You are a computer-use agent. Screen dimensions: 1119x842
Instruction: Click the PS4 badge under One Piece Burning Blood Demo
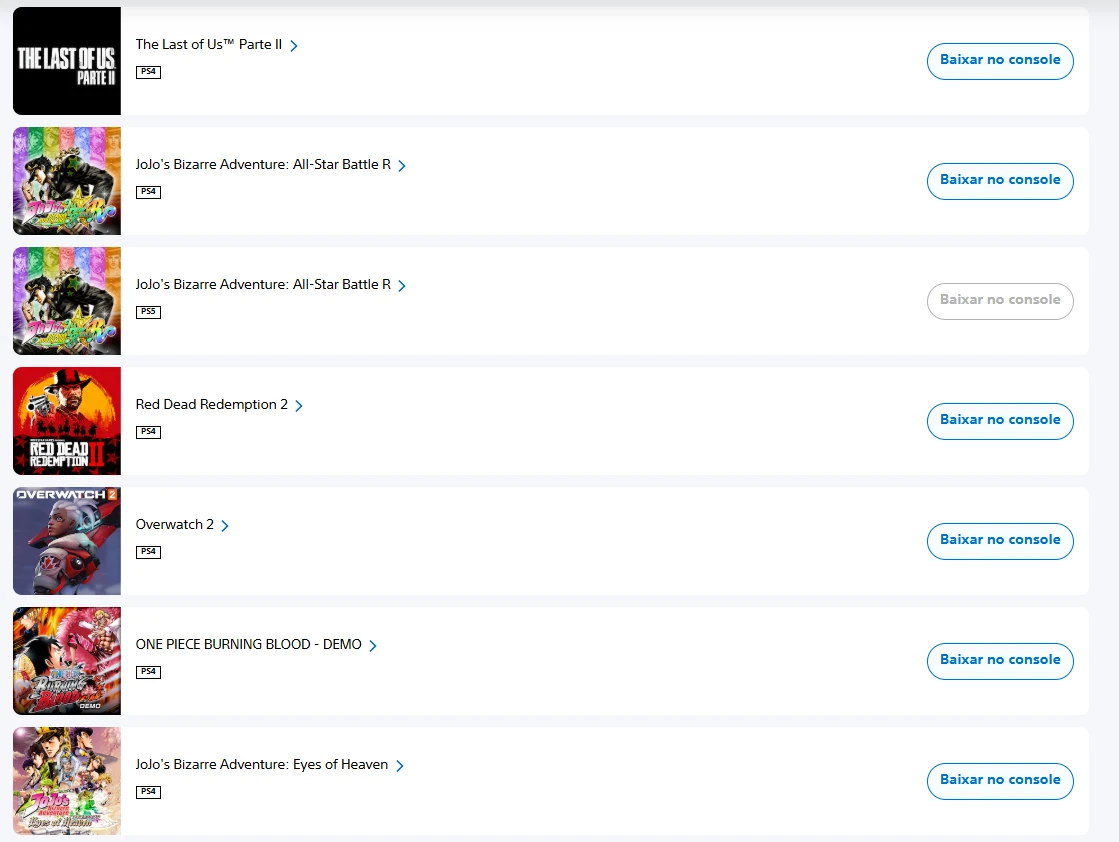pos(148,672)
